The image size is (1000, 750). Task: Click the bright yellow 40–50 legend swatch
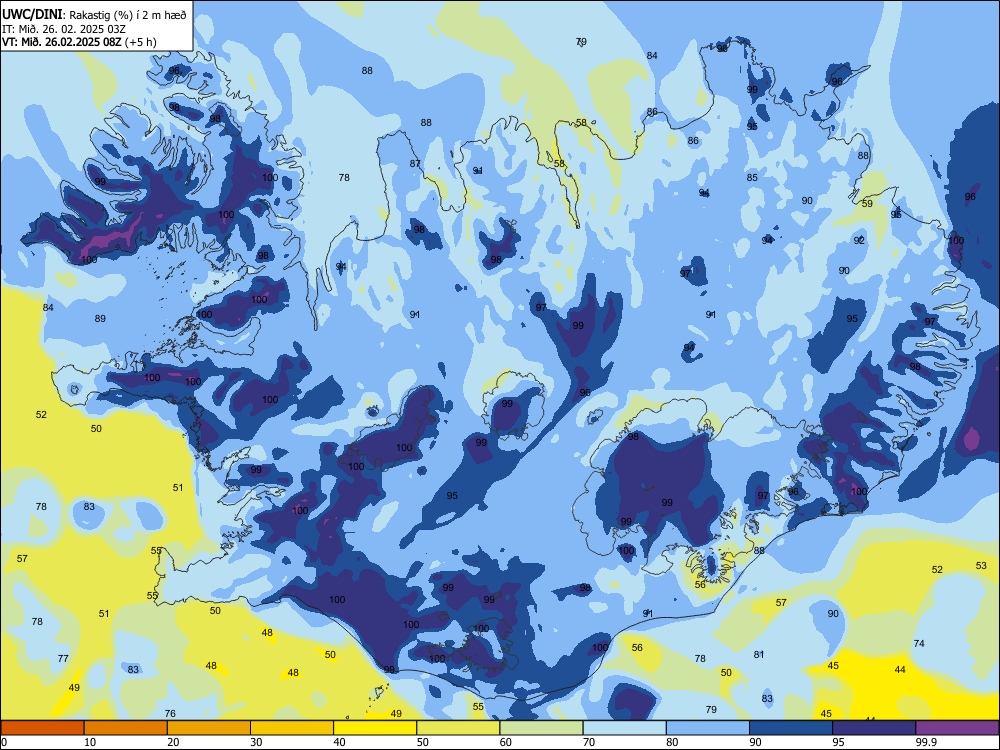(375, 728)
